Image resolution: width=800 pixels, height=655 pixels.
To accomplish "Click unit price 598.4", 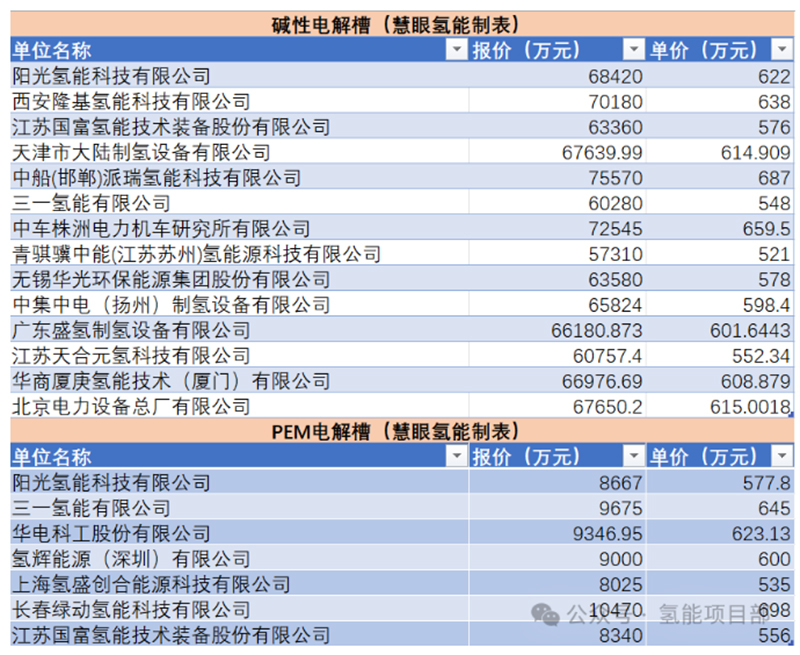I will coord(766,306).
